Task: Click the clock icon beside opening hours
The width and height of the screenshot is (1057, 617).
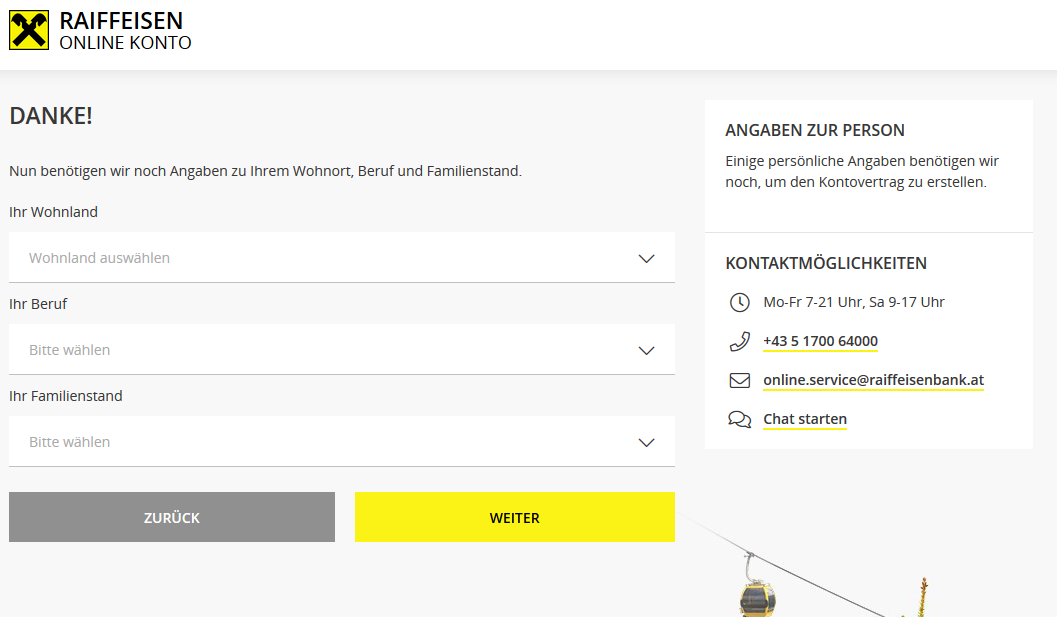Action: 739,302
